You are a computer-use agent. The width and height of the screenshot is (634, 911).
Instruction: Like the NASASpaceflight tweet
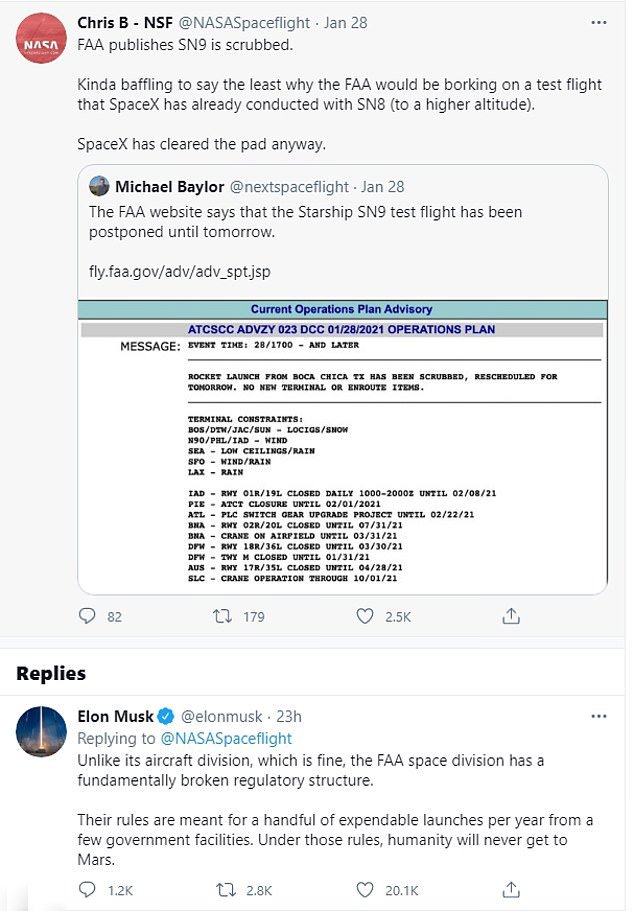pos(367,616)
